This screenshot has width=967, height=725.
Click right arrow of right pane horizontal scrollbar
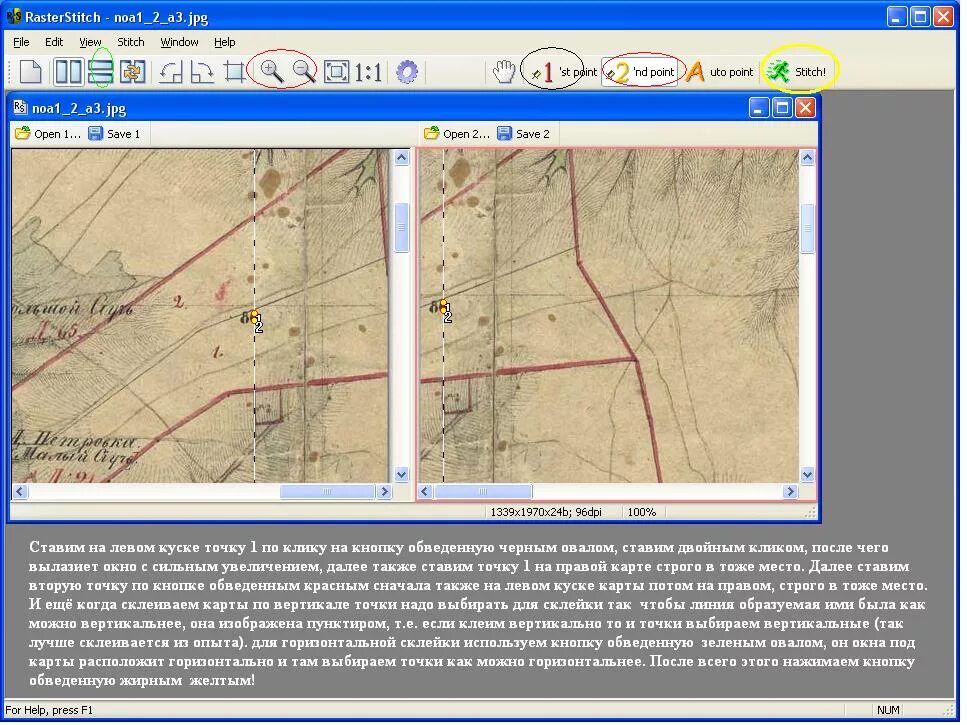(x=791, y=492)
